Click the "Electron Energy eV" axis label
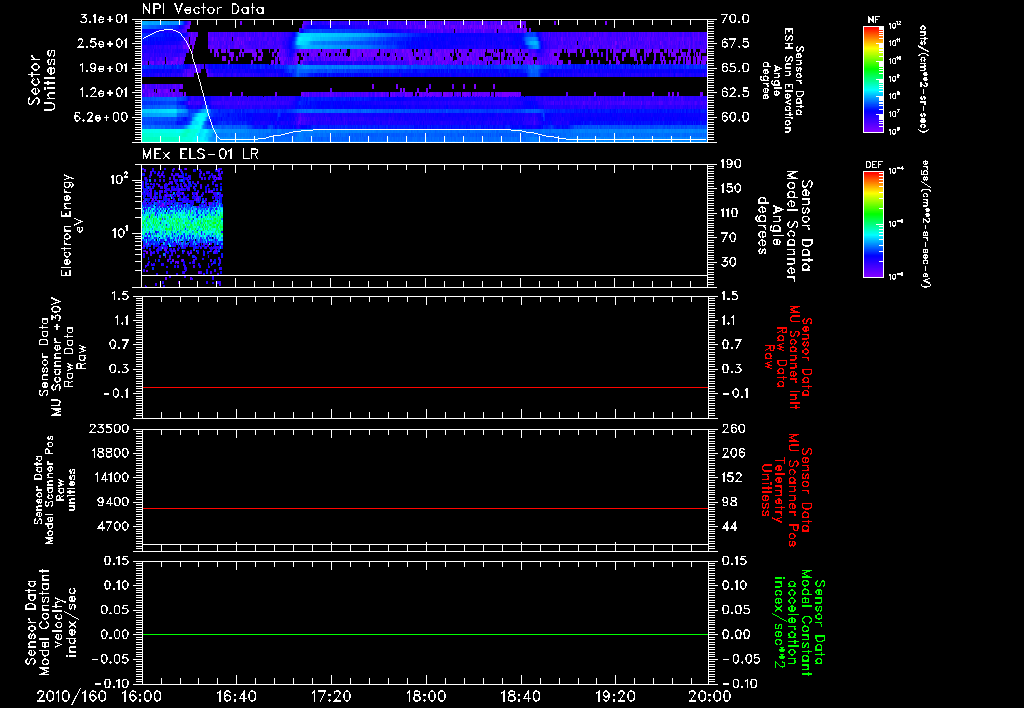Screen dimensions: 1024x708 [72, 225]
